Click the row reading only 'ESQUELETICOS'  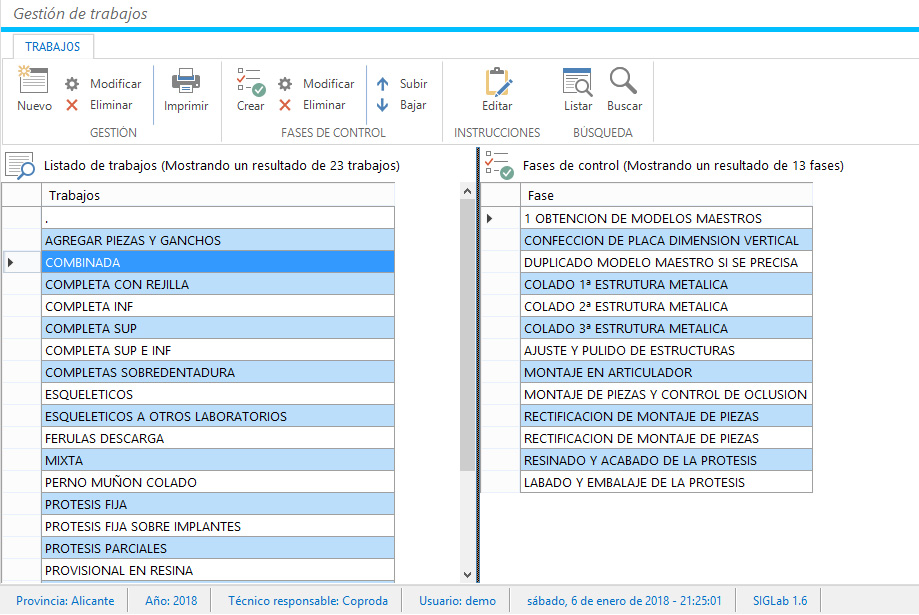click(x=218, y=395)
